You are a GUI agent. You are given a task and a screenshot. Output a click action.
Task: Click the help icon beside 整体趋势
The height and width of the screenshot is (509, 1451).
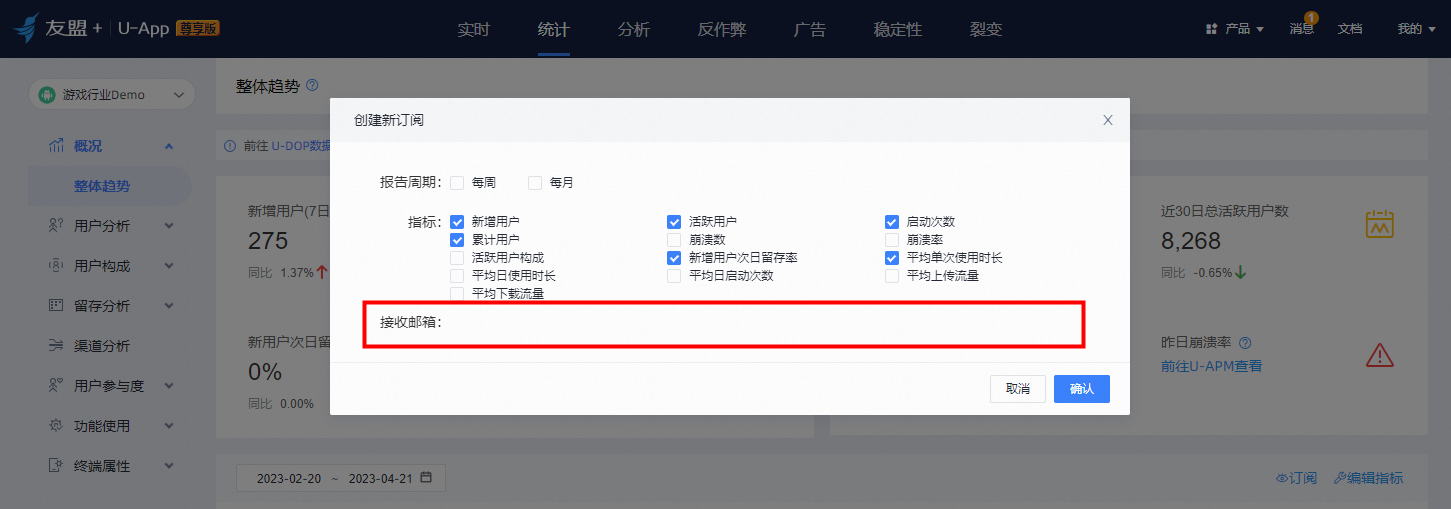pyautogui.click(x=312, y=86)
